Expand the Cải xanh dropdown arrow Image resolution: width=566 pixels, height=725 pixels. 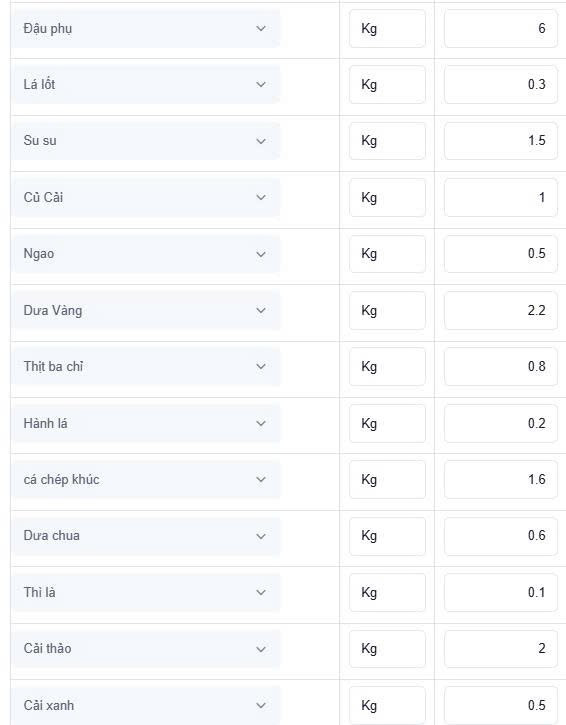click(x=261, y=706)
